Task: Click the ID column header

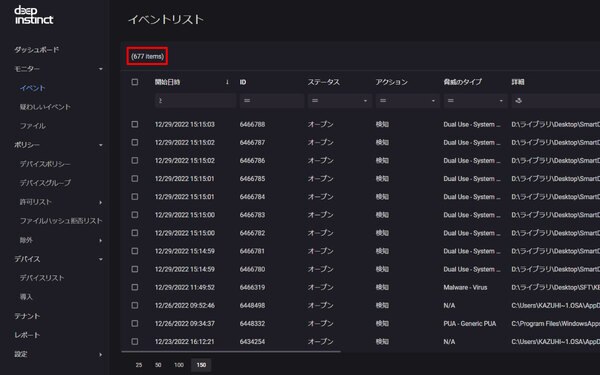Action: [x=243, y=82]
